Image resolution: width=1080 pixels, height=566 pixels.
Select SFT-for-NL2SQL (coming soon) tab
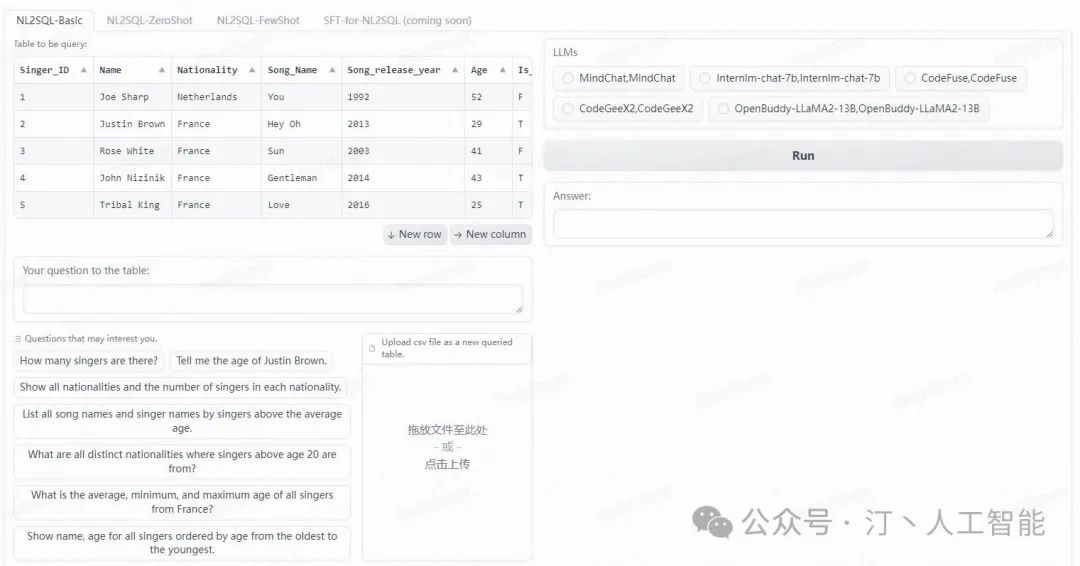(397, 20)
